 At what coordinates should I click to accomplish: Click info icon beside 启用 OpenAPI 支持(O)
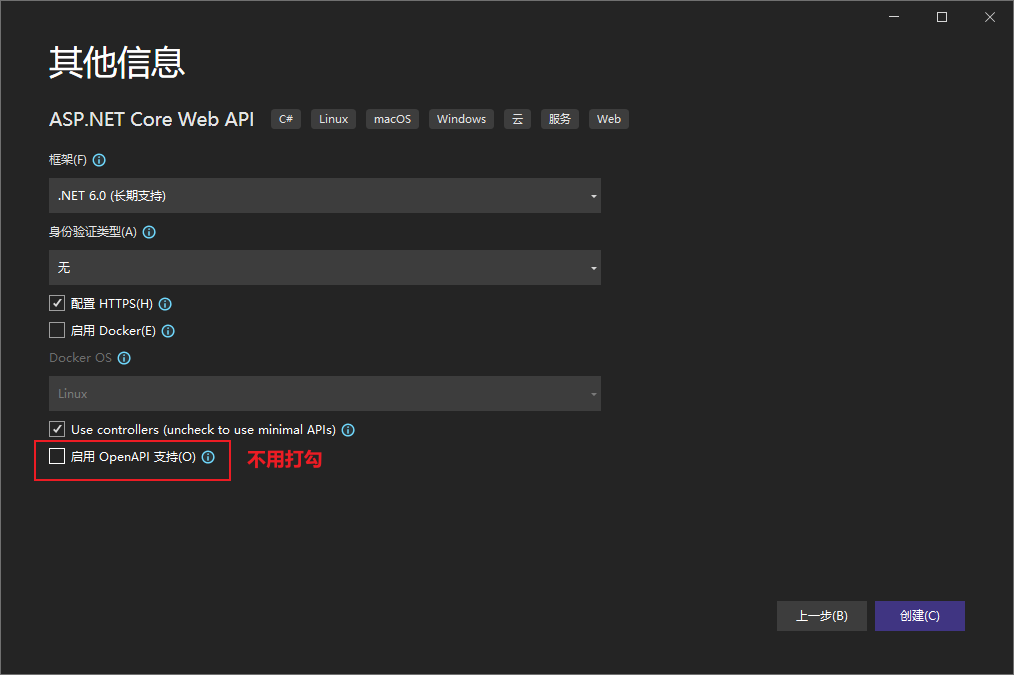pos(208,457)
